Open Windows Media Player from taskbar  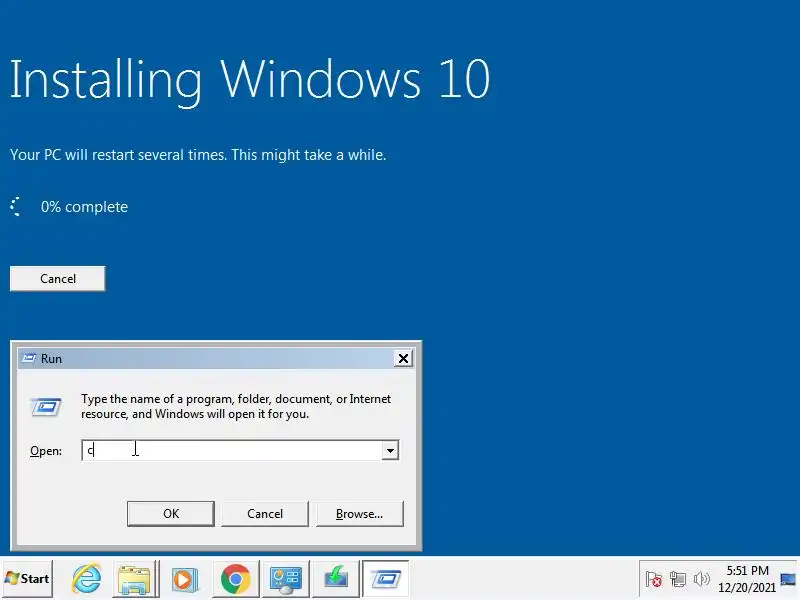point(184,579)
